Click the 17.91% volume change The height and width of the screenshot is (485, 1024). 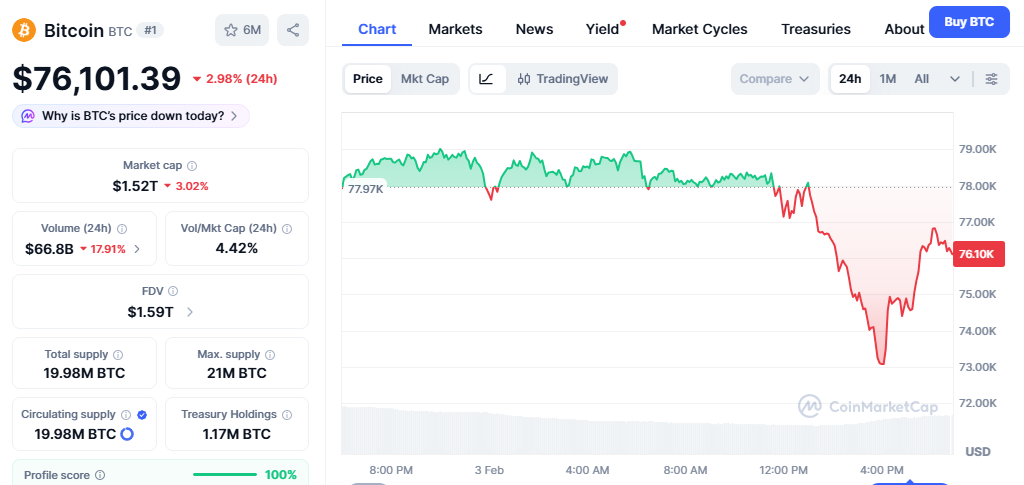103,249
